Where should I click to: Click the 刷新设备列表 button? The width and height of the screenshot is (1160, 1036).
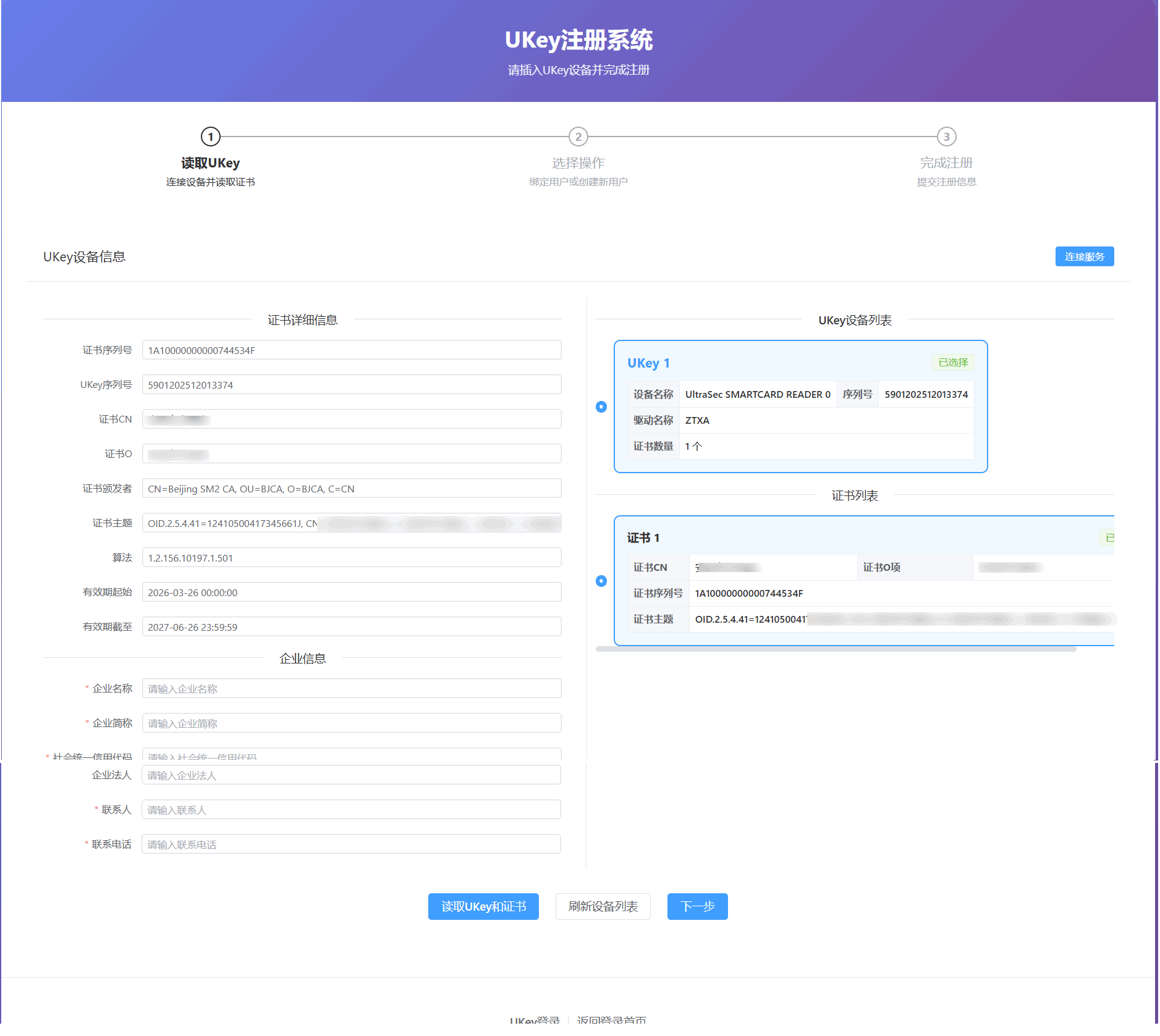click(x=603, y=906)
